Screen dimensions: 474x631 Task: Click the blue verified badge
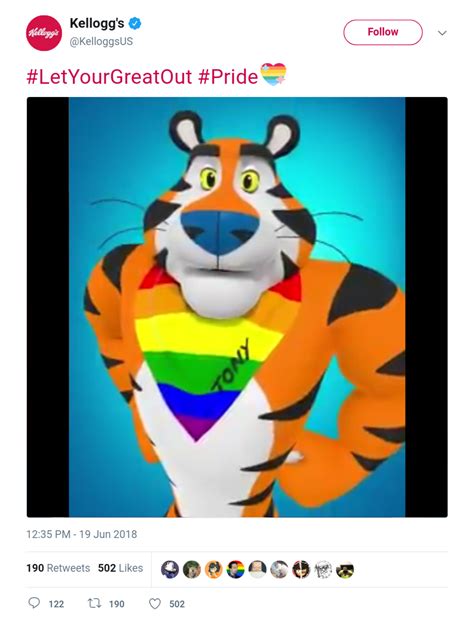(x=135, y=24)
